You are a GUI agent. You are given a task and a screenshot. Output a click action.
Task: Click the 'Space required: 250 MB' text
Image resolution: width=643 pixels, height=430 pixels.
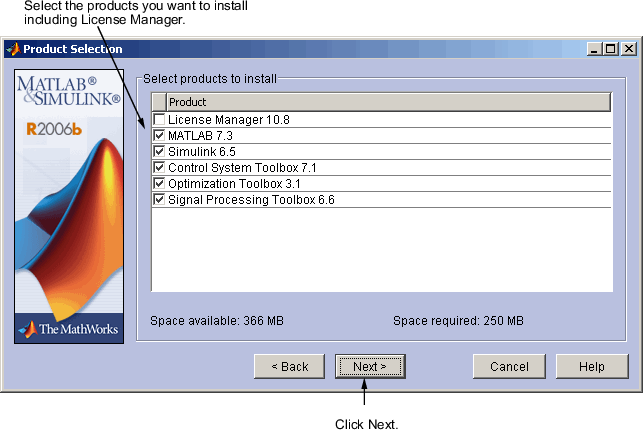tap(458, 321)
